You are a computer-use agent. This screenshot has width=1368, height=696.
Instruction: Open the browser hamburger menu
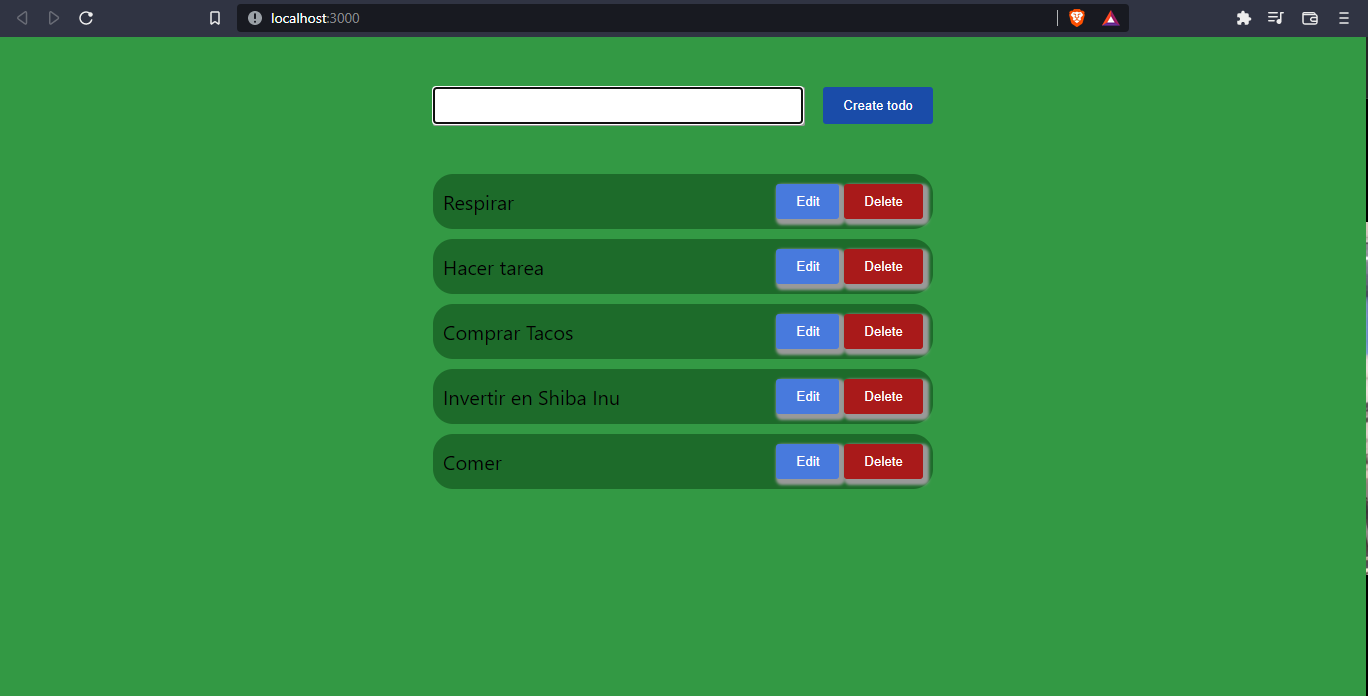(x=1344, y=17)
